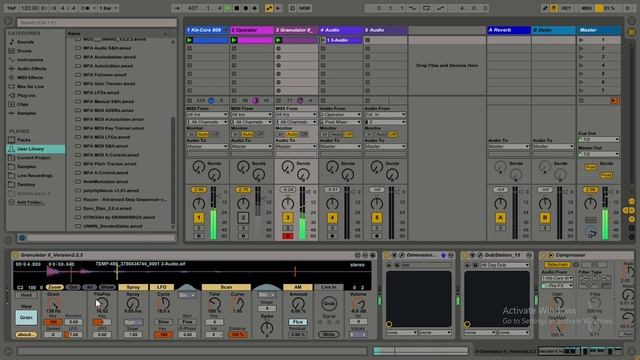
Task: Click Add Folder in places
Action: click(31, 202)
